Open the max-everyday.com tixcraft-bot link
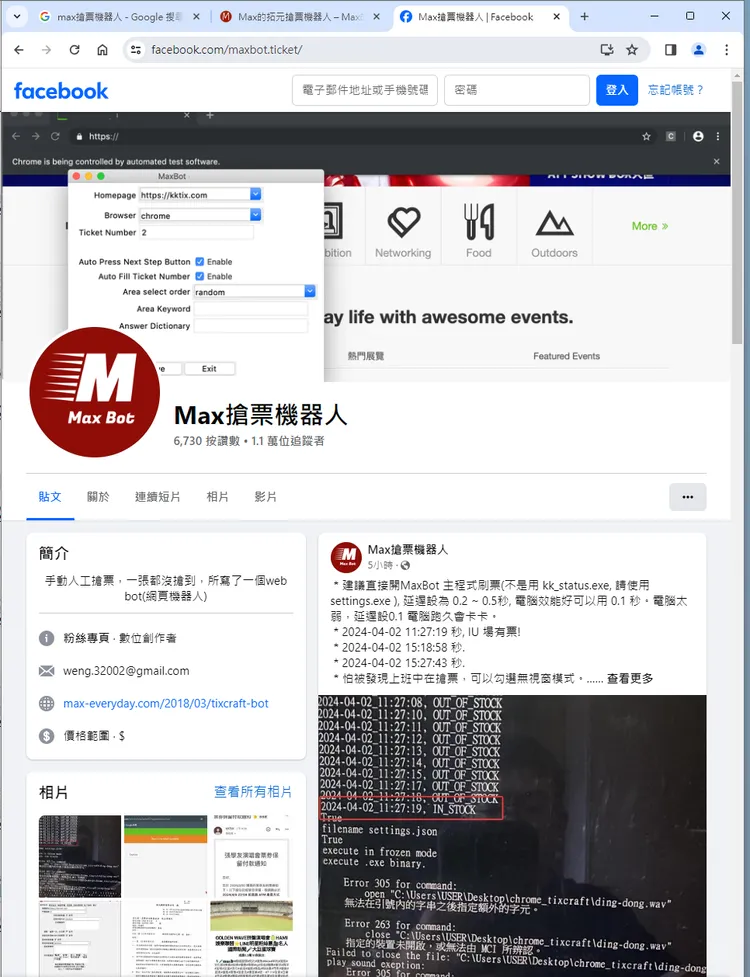Image resolution: width=750 pixels, height=977 pixels. (x=166, y=703)
